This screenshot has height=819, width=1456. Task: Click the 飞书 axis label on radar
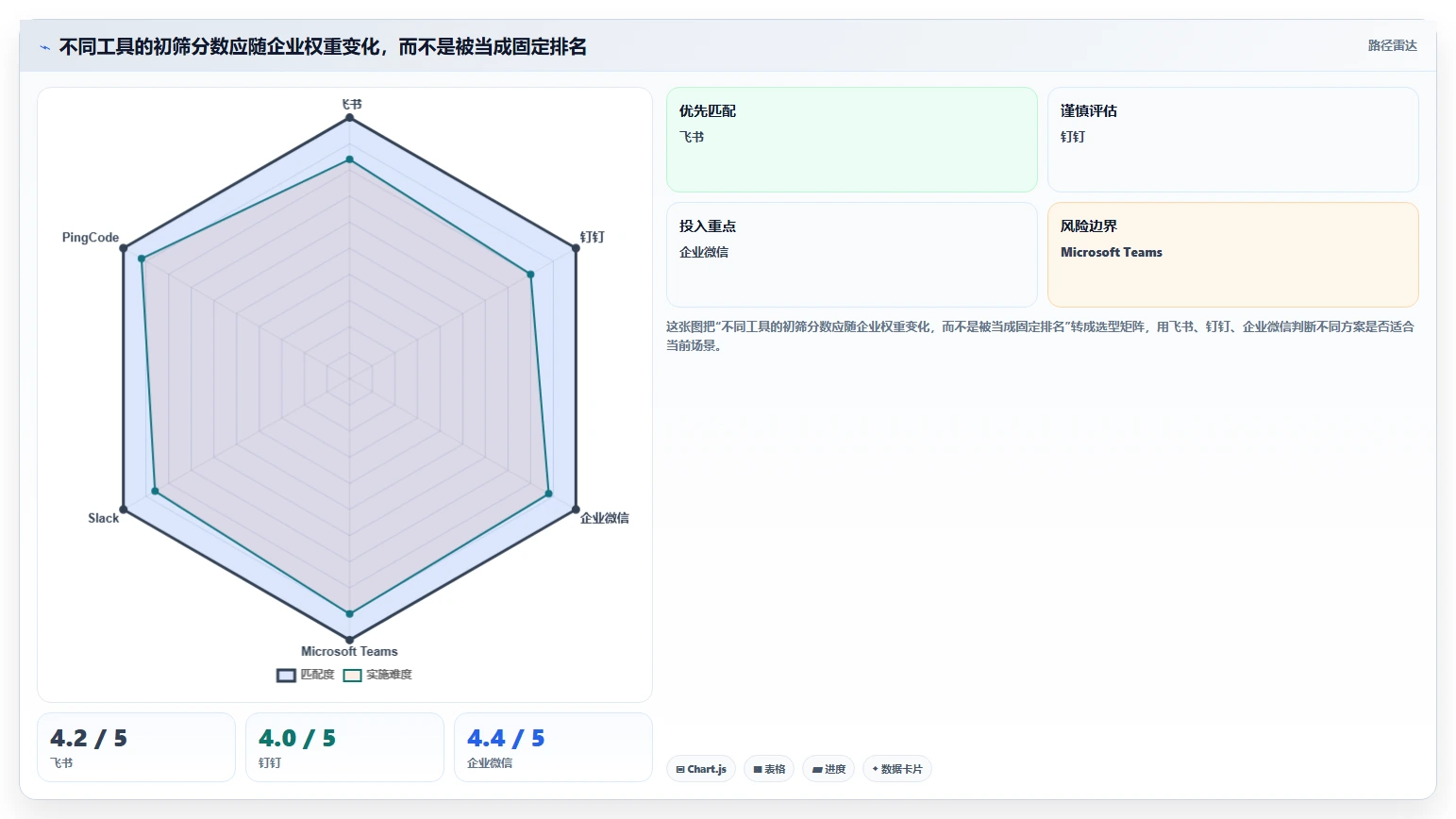(351, 104)
